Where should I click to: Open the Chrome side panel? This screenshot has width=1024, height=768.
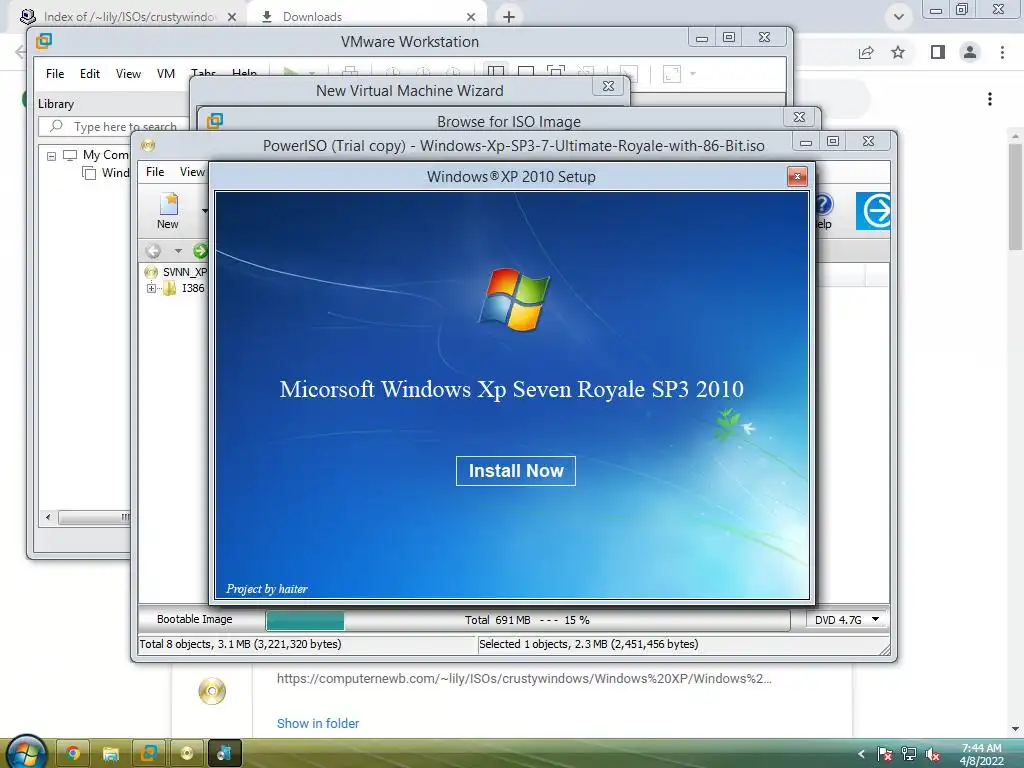pyautogui.click(x=938, y=52)
